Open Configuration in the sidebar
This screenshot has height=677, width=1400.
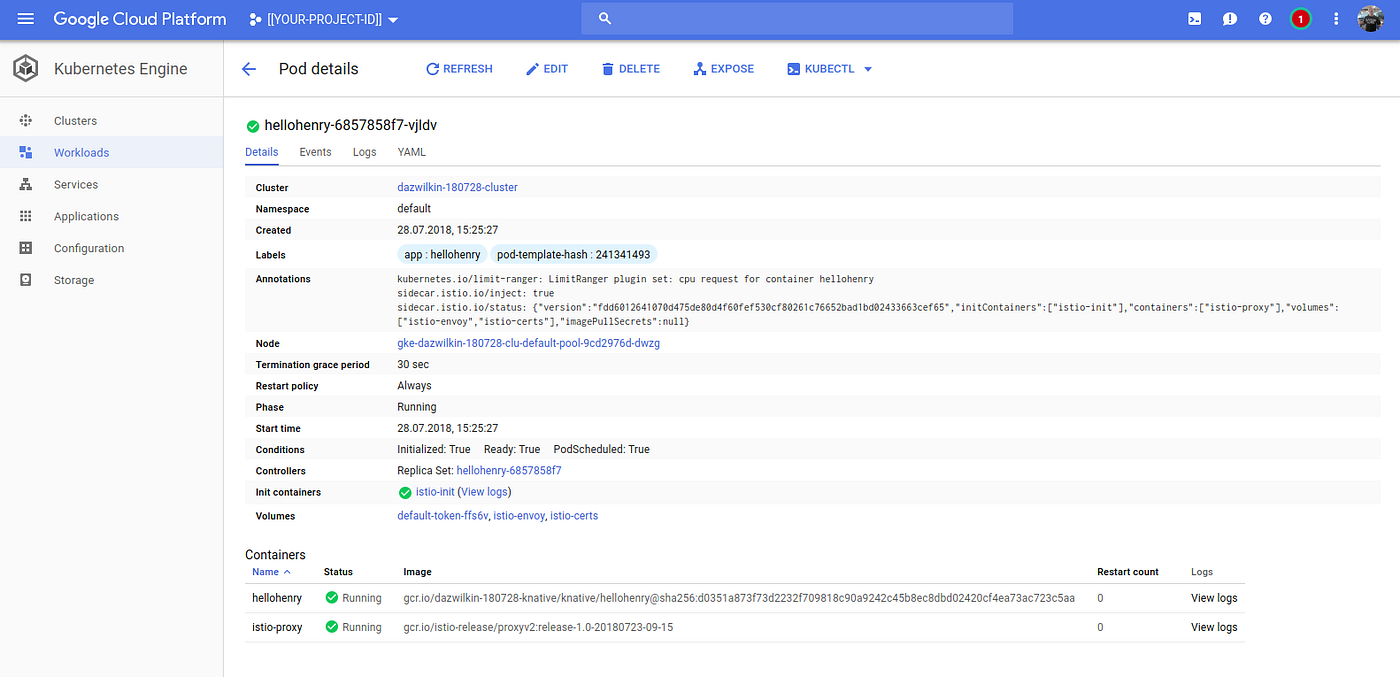tap(89, 249)
